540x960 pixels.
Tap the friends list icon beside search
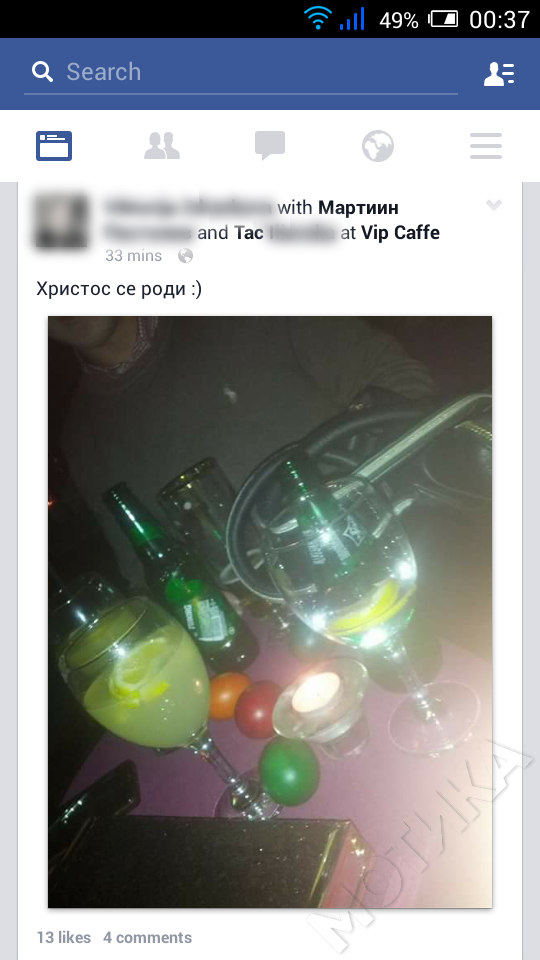tap(499, 73)
